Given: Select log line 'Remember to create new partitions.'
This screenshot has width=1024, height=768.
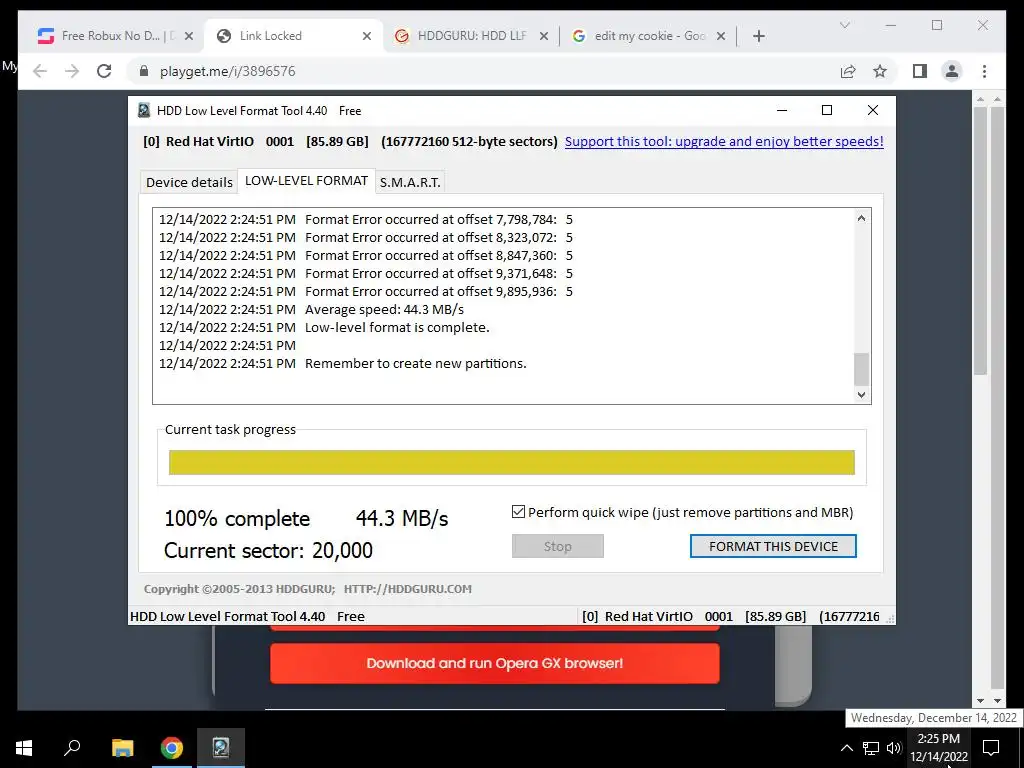Looking at the screenshot, I should (x=415, y=363).
